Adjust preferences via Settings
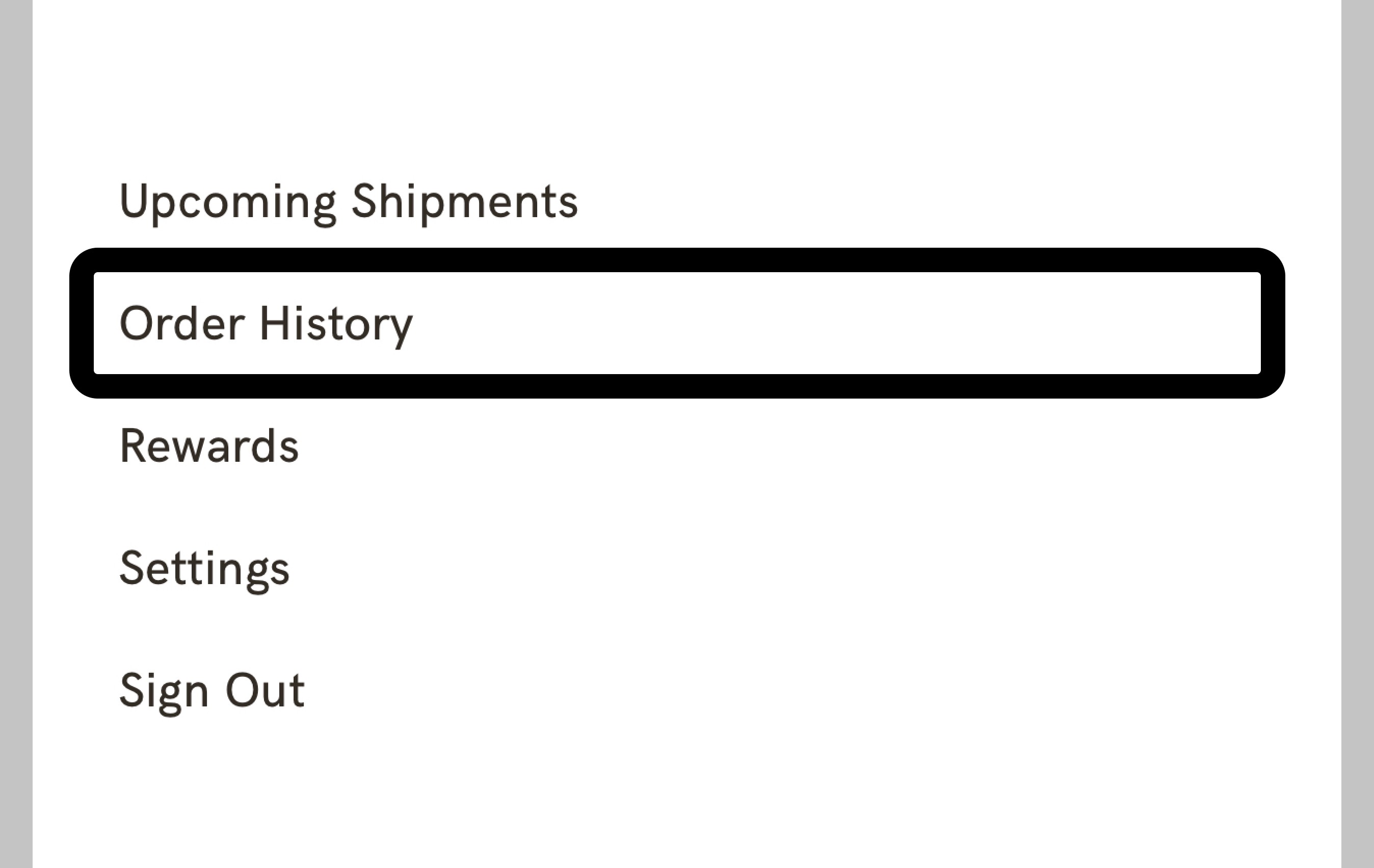1374x868 pixels. coord(205,568)
